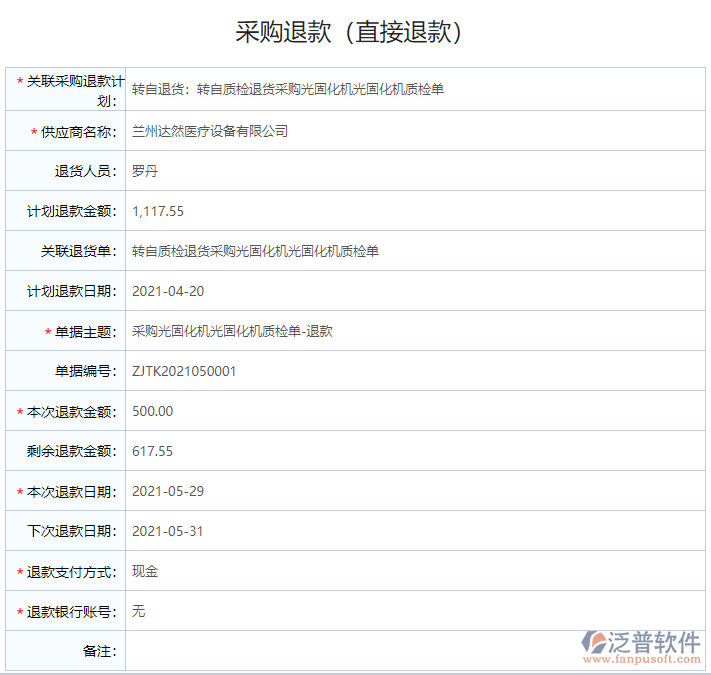Click the next refund date 2021-05-31
The image size is (711, 675).
(168, 531)
